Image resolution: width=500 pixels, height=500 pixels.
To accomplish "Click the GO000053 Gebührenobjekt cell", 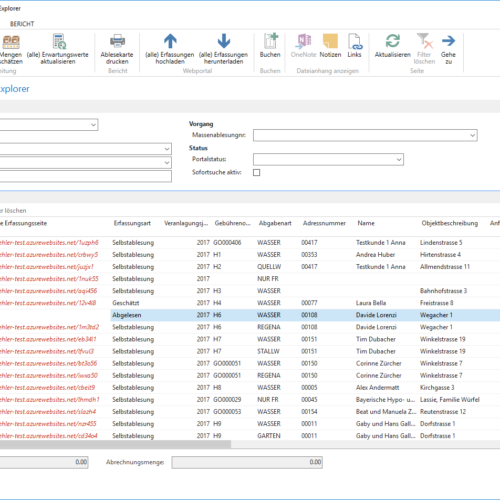I will point(227,412).
